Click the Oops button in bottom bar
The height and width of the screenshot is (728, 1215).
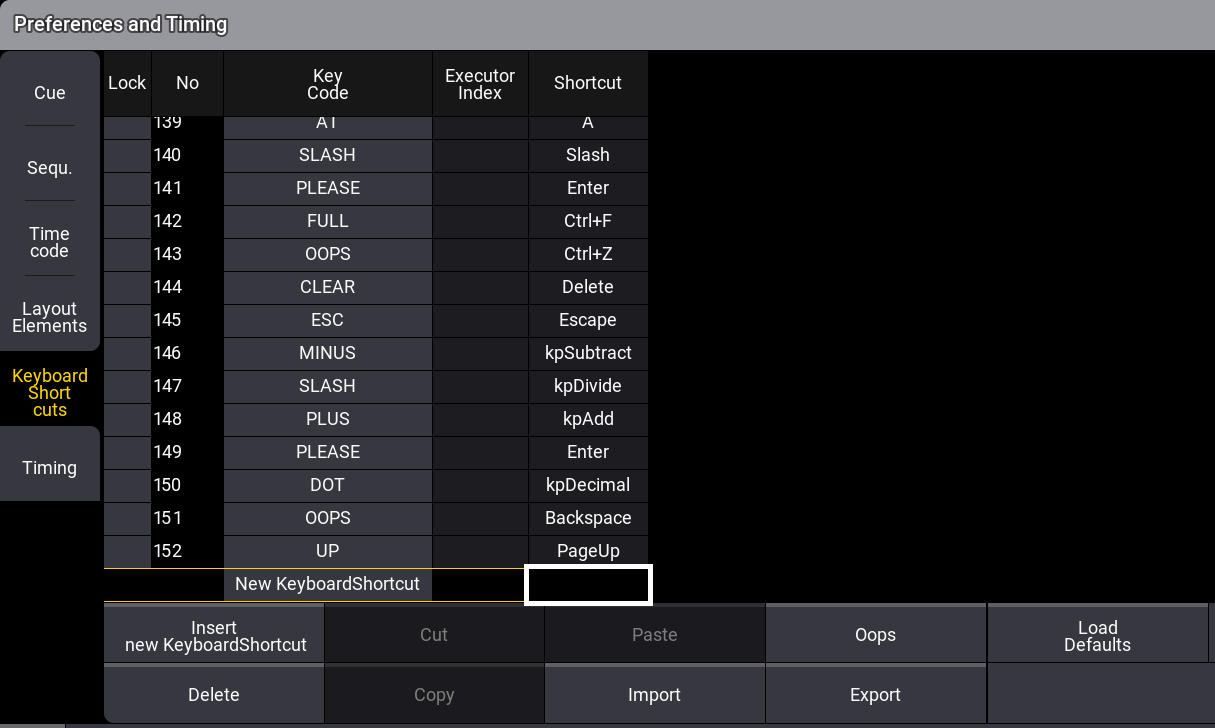pyautogui.click(x=876, y=635)
